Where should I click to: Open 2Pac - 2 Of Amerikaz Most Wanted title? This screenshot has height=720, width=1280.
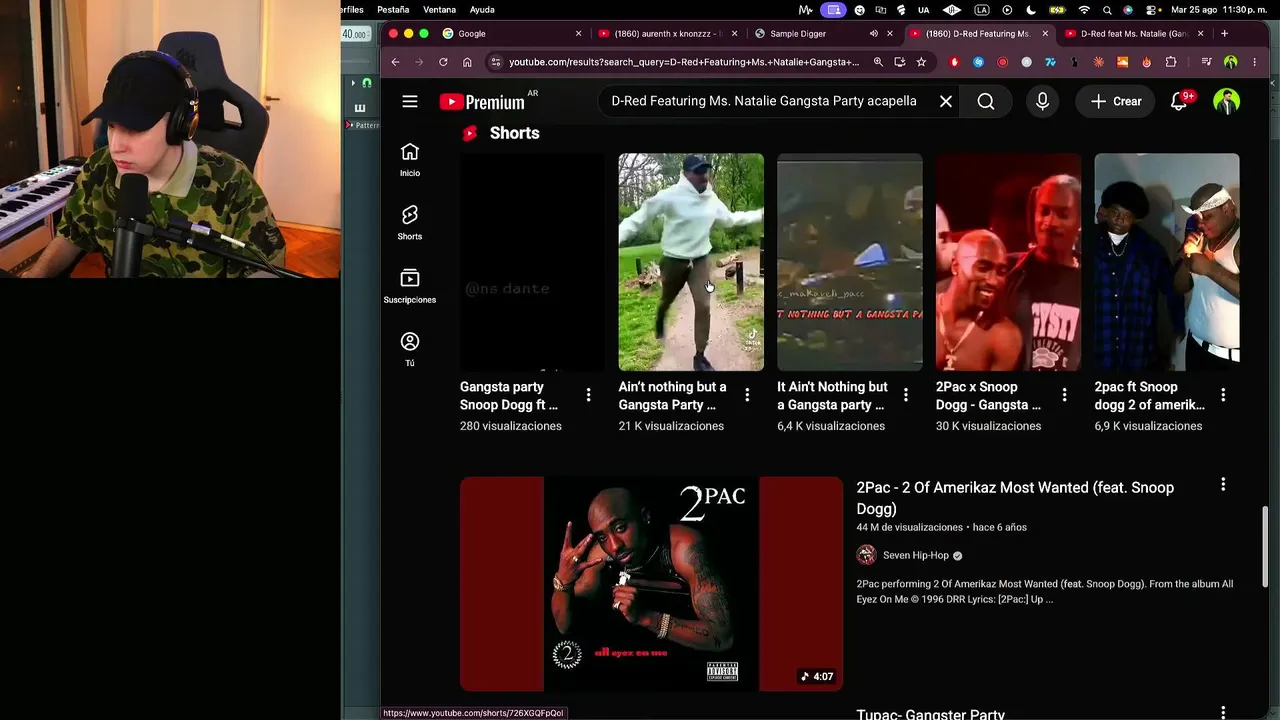(1015, 498)
